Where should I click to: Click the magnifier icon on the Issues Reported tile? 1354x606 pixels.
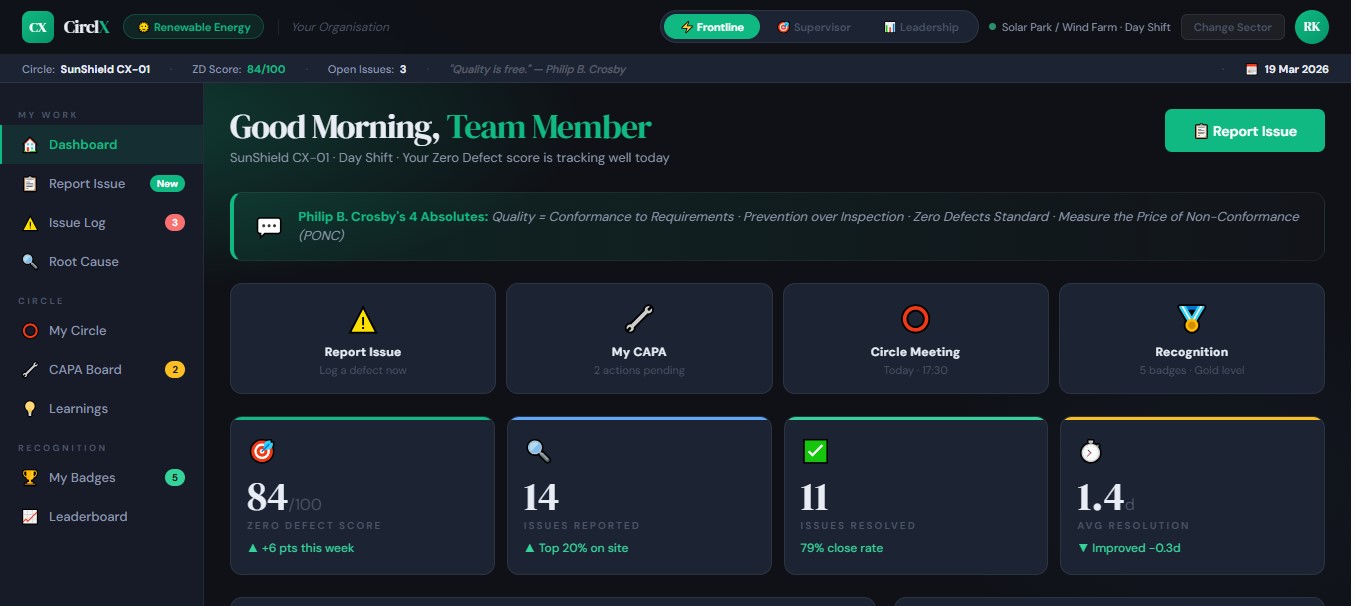538,452
